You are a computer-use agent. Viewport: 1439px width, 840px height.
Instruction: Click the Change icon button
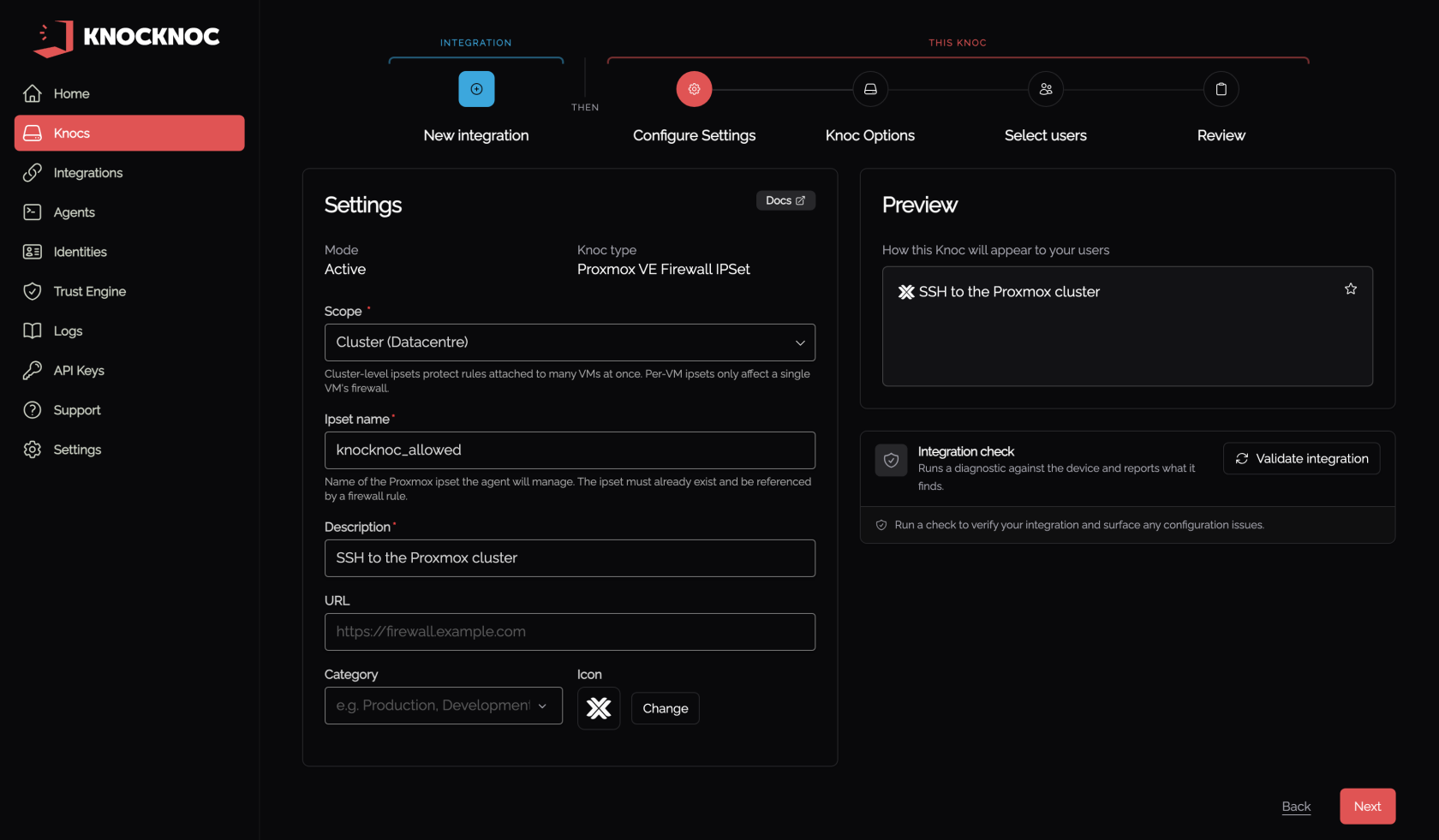point(666,708)
